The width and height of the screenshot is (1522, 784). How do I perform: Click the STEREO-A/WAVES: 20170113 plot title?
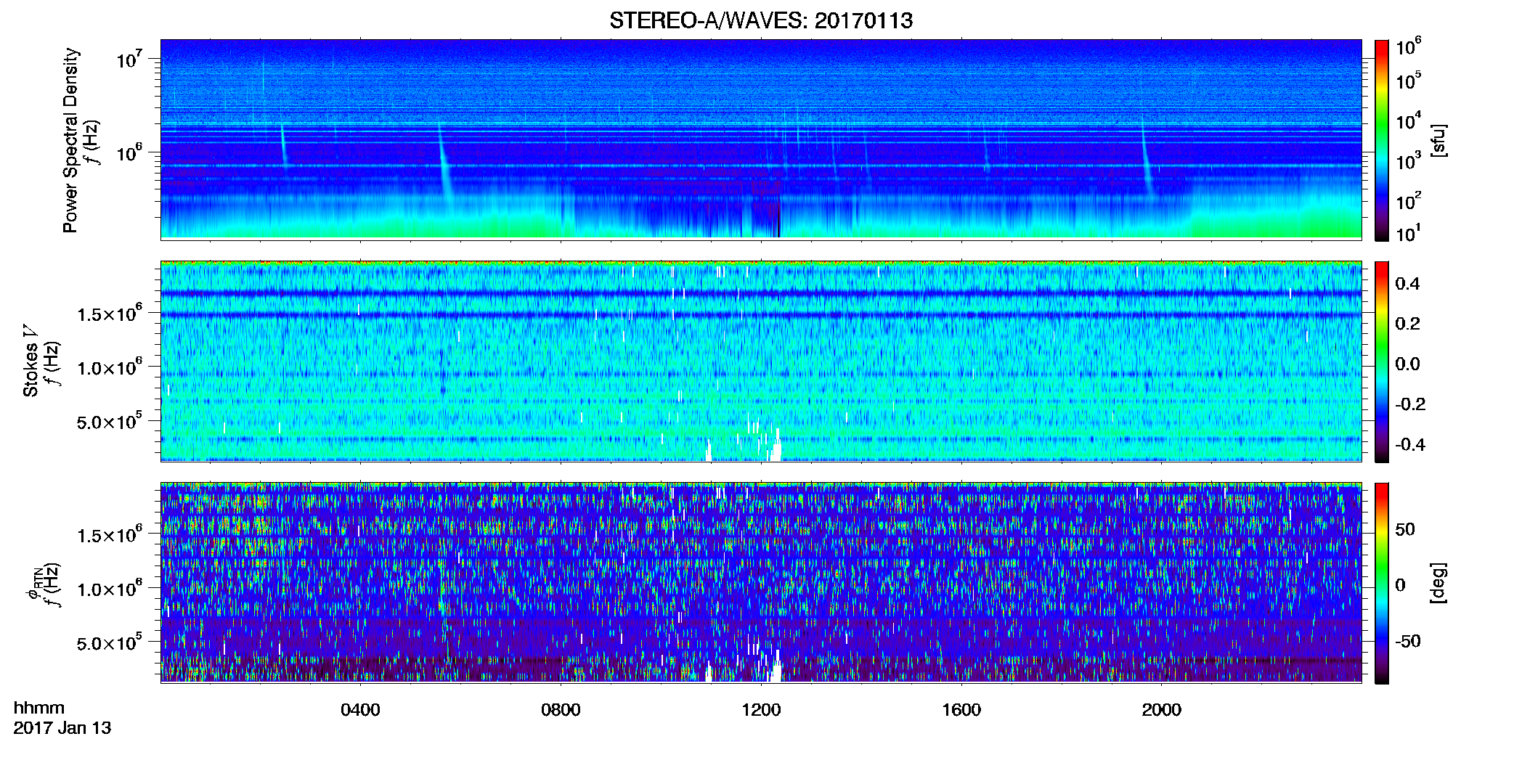pos(761,20)
